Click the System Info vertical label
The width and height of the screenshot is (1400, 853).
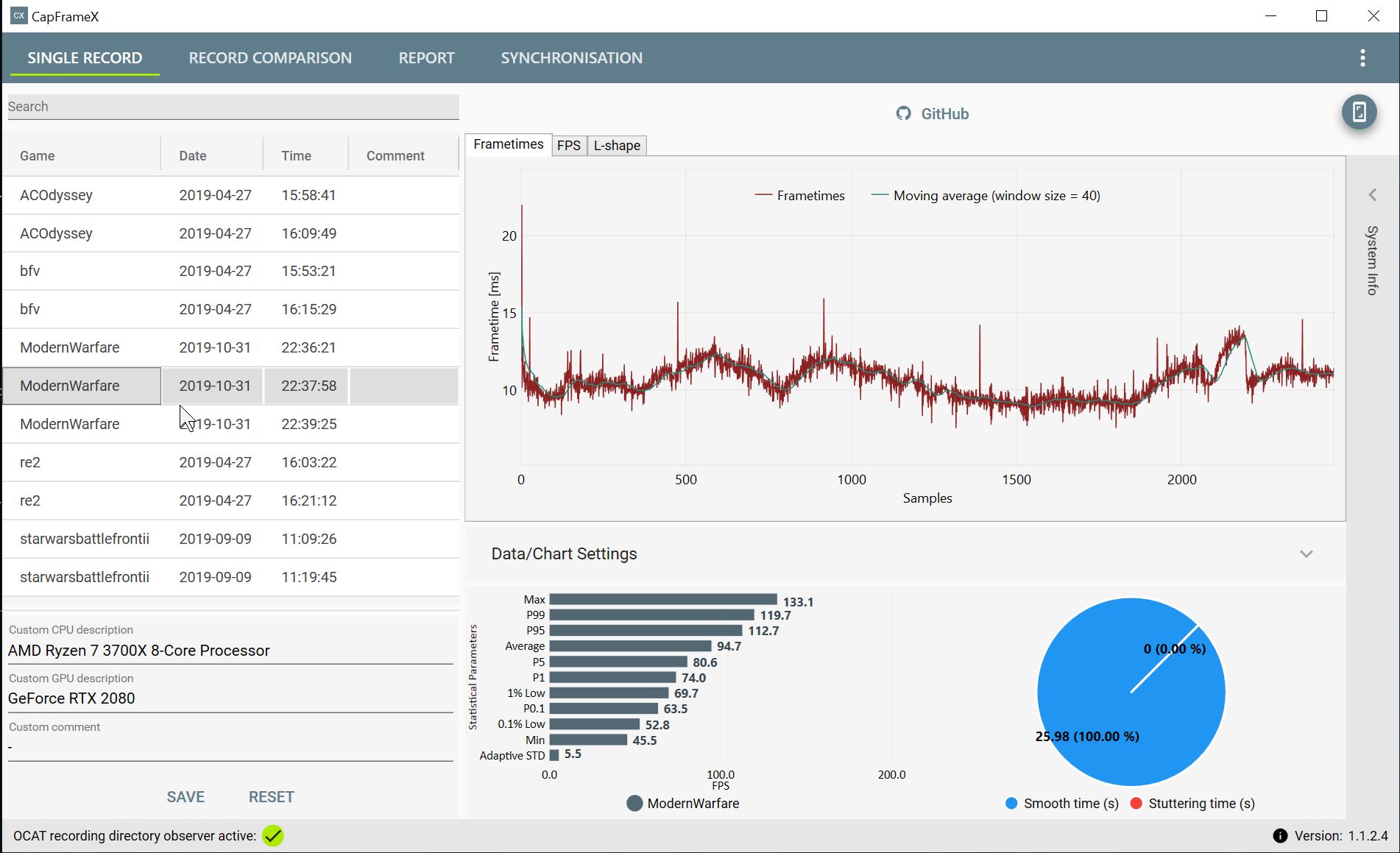point(1372,261)
